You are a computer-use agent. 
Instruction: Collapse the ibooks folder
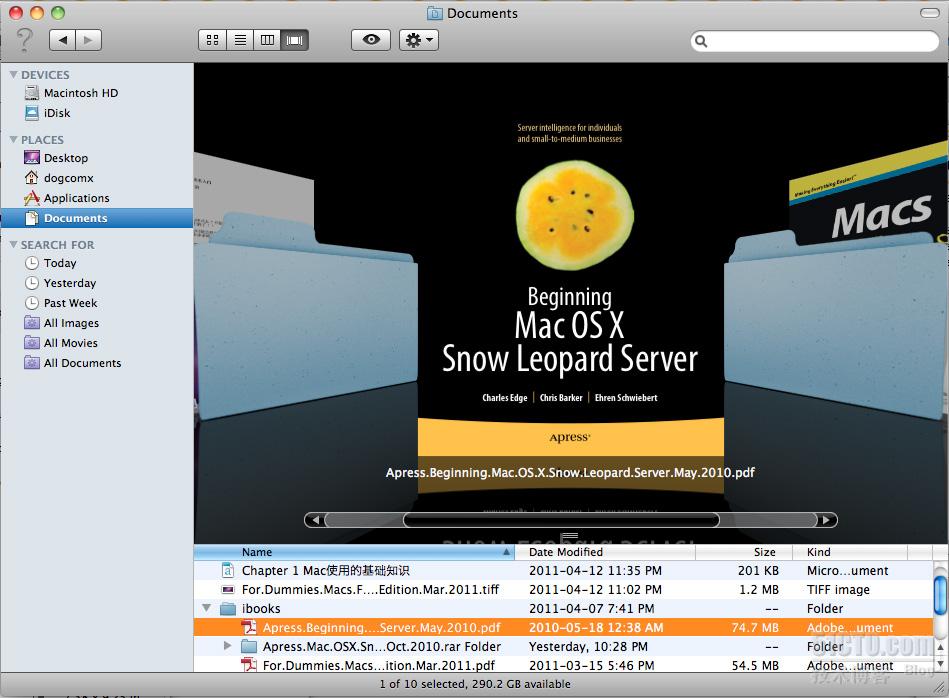(207, 608)
